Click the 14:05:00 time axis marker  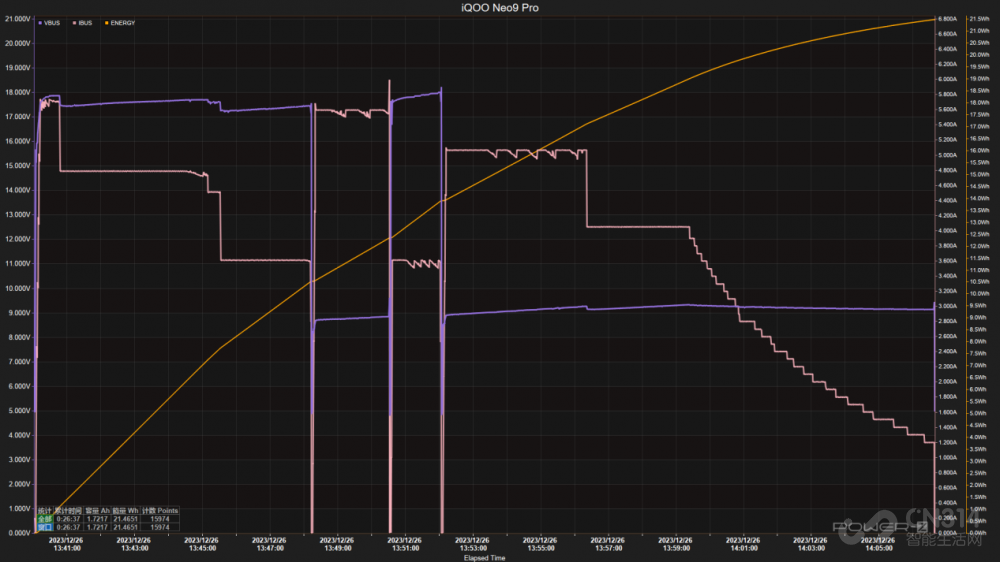pyautogui.click(x=879, y=548)
